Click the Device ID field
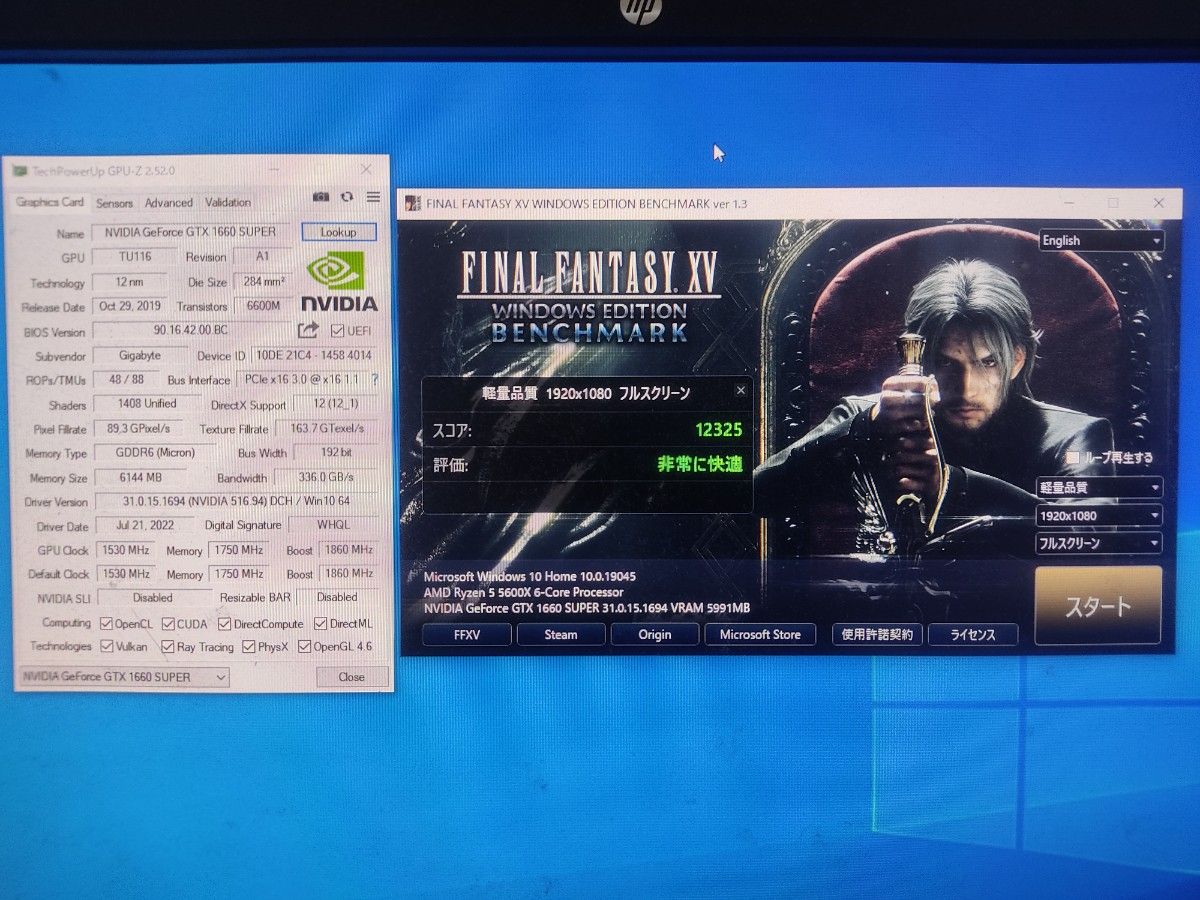The height and width of the screenshot is (900, 1200). coord(313,355)
